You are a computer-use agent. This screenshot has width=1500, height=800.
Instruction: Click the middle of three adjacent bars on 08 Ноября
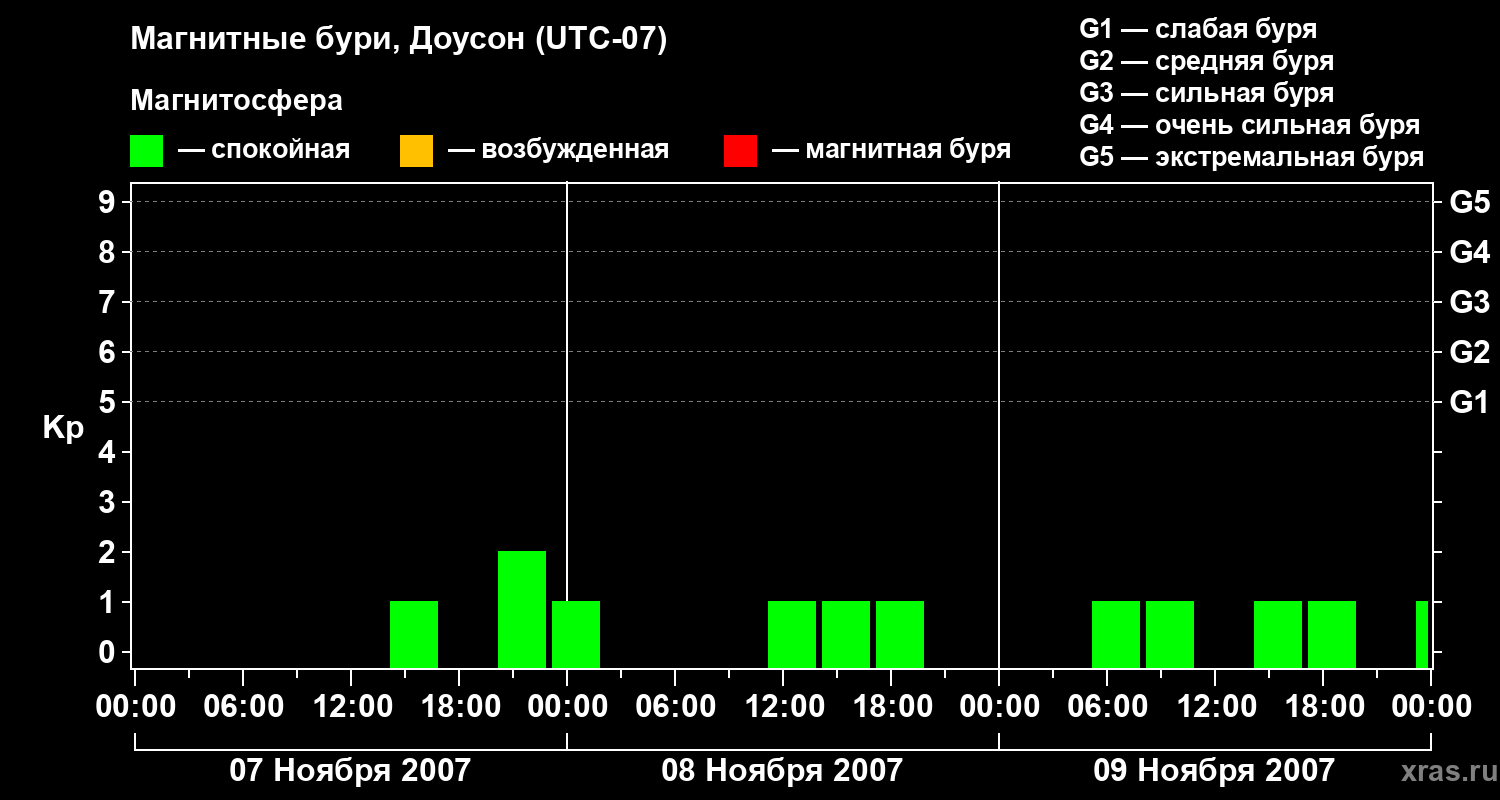pos(846,634)
